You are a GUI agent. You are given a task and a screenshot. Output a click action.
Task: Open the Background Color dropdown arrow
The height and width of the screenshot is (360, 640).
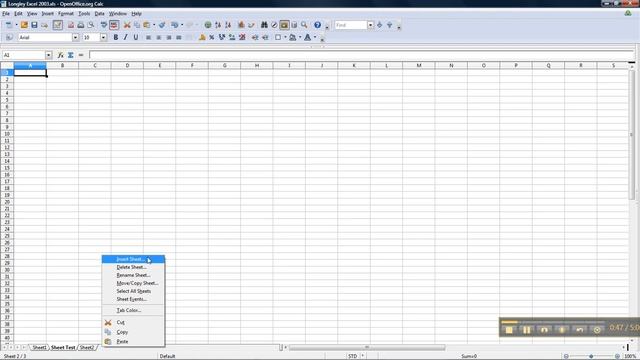click(300, 38)
